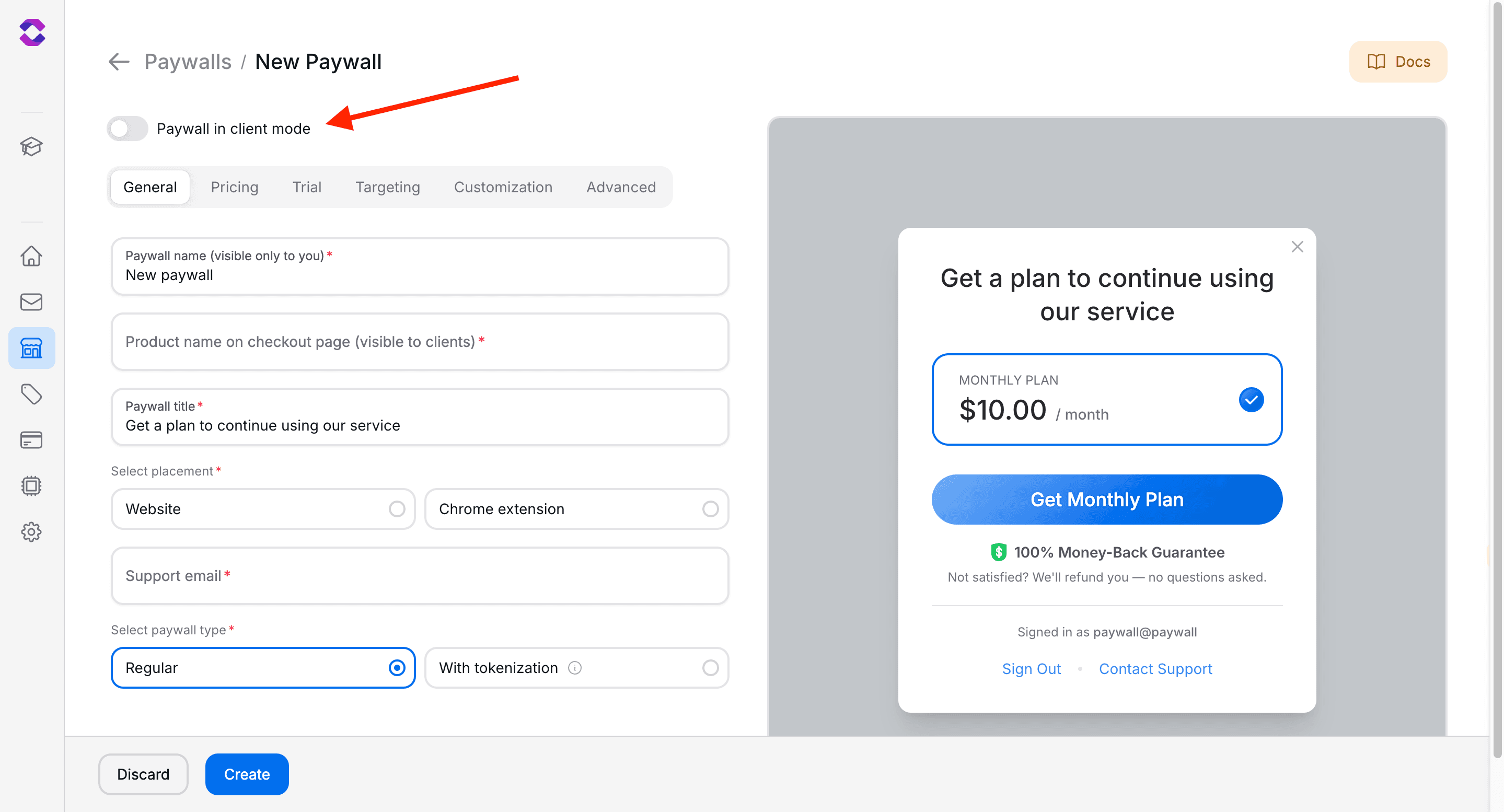Open the Tags section in the sidebar
The image size is (1504, 812).
click(x=31, y=394)
